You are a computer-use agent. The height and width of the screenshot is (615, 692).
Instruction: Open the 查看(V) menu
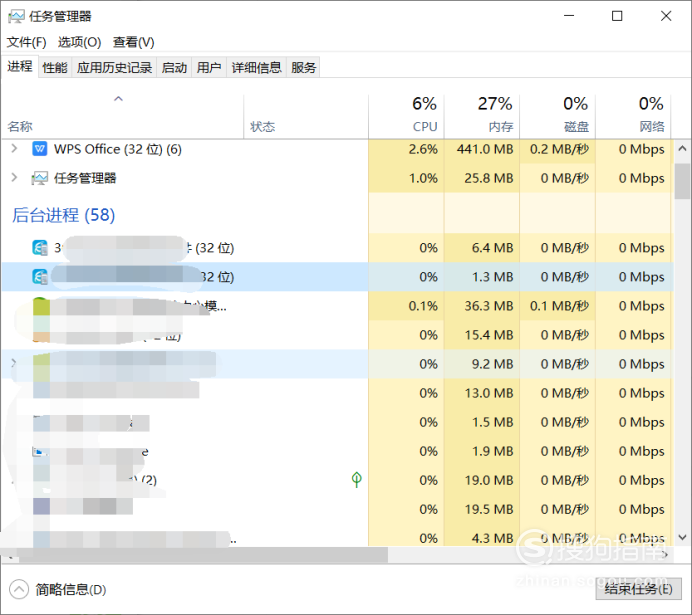[x=134, y=42]
